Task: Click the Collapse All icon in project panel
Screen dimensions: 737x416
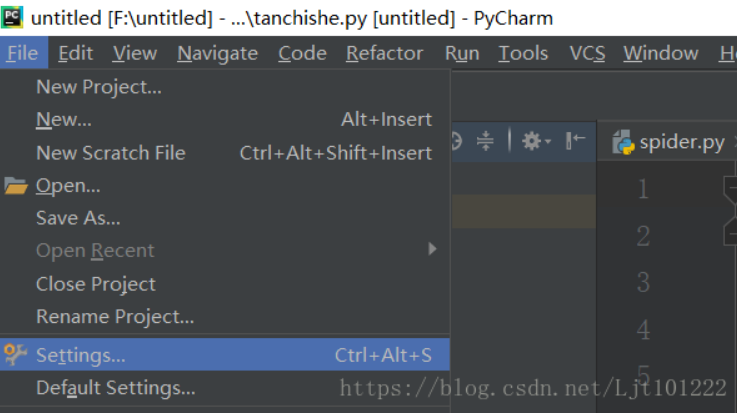Action: pos(485,142)
